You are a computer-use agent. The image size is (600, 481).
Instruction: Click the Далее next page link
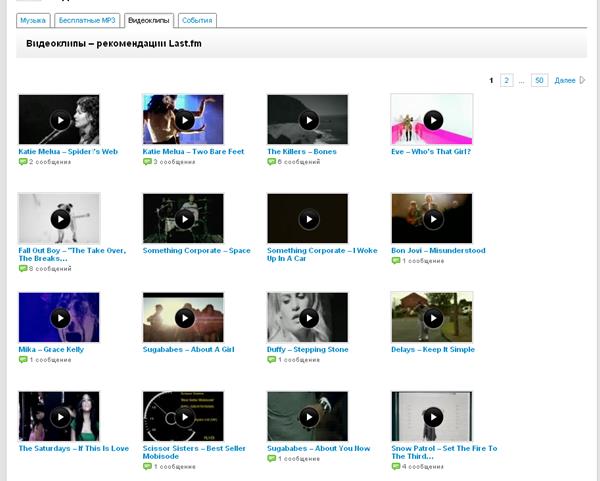564,80
